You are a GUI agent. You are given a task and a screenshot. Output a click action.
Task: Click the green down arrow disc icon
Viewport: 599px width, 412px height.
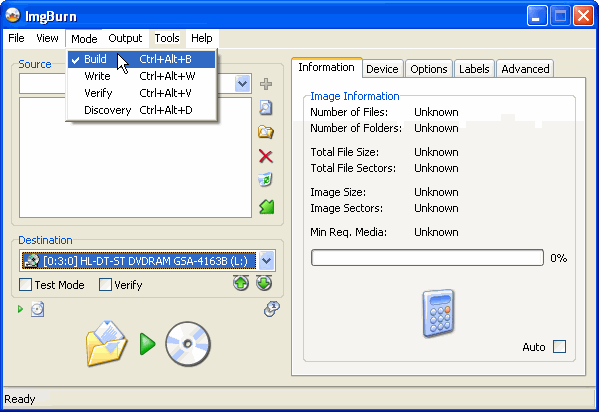point(264,283)
